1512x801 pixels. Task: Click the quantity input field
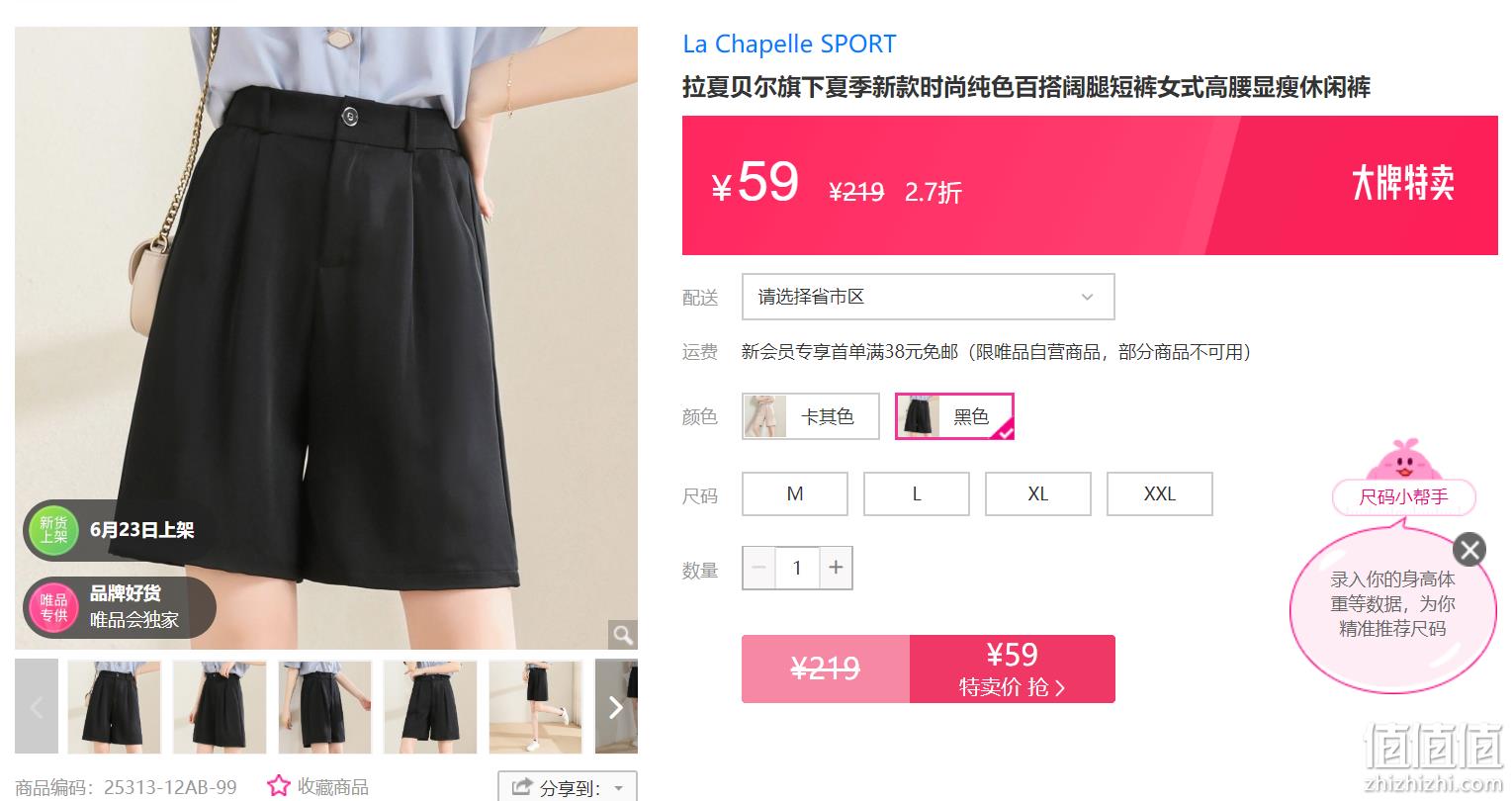click(797, 568)
